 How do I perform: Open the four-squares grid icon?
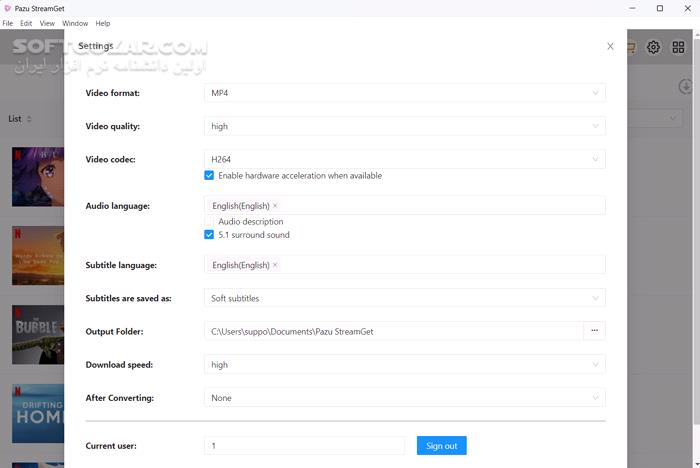coord(679,47)
